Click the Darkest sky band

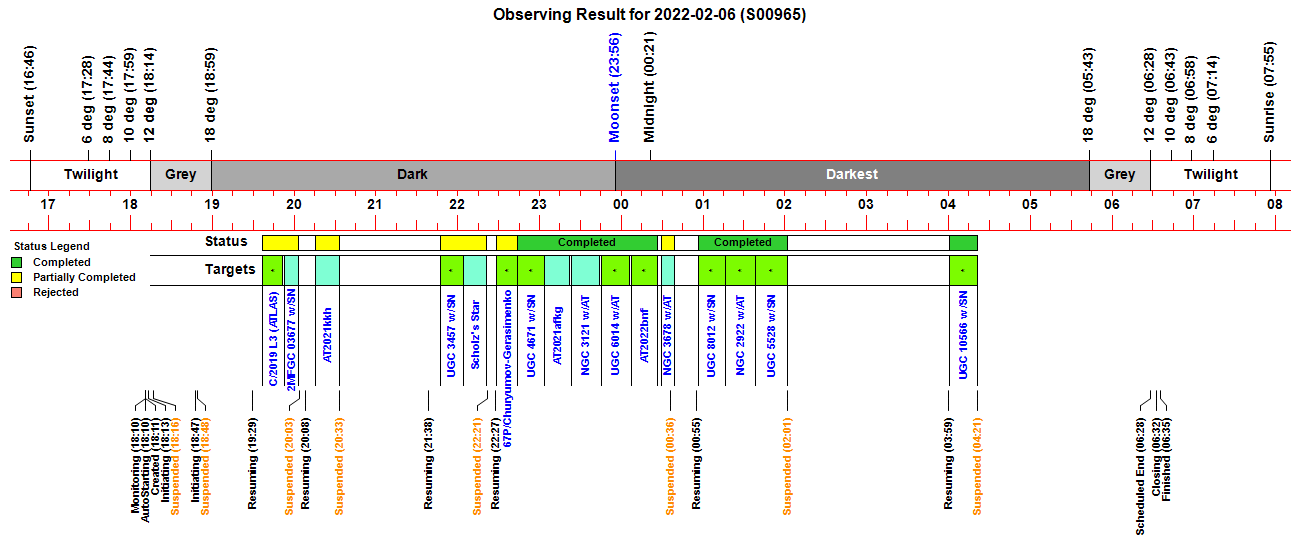[852, 174]
